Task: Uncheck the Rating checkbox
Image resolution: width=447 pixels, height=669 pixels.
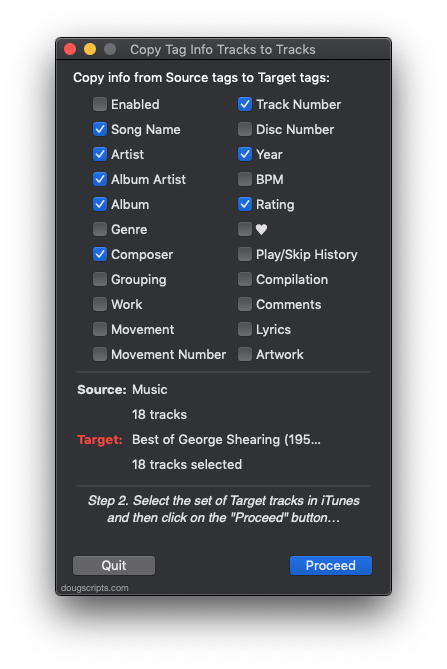Action: click(x=245, y=204)
